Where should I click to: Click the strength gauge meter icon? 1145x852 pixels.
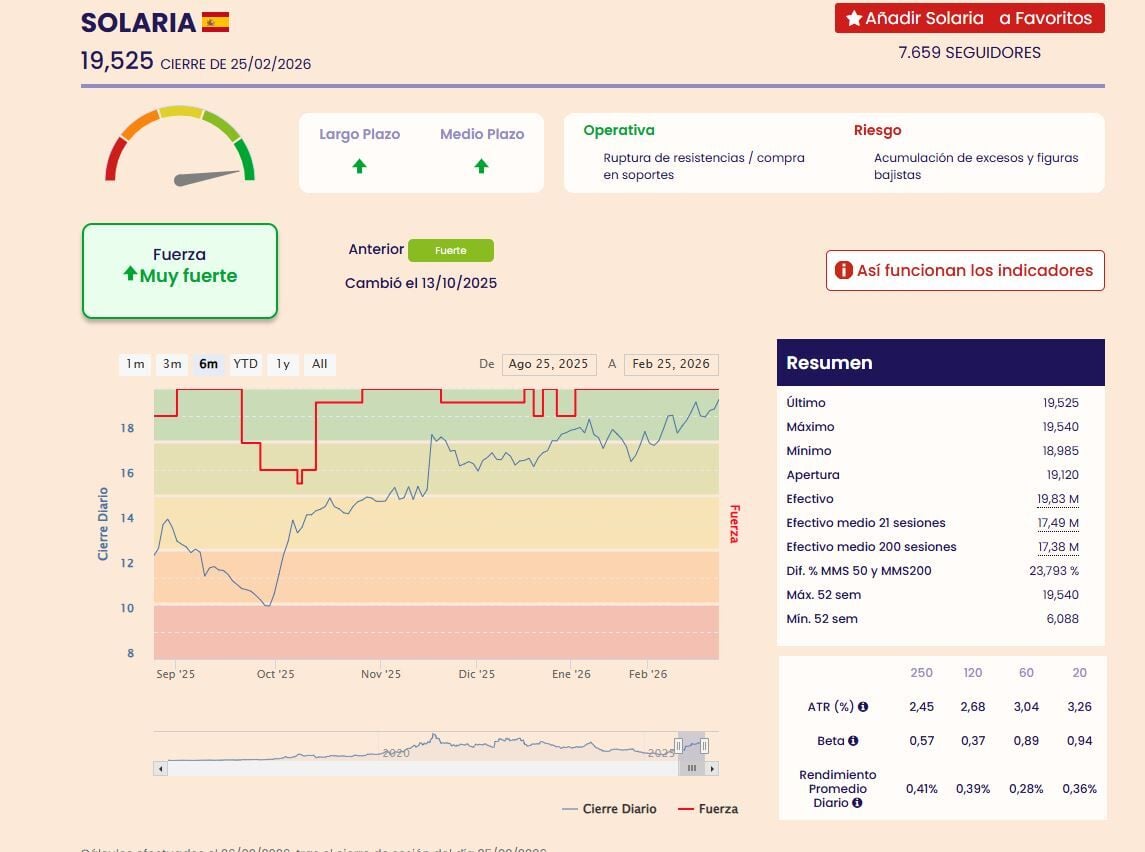pos(180,146)
